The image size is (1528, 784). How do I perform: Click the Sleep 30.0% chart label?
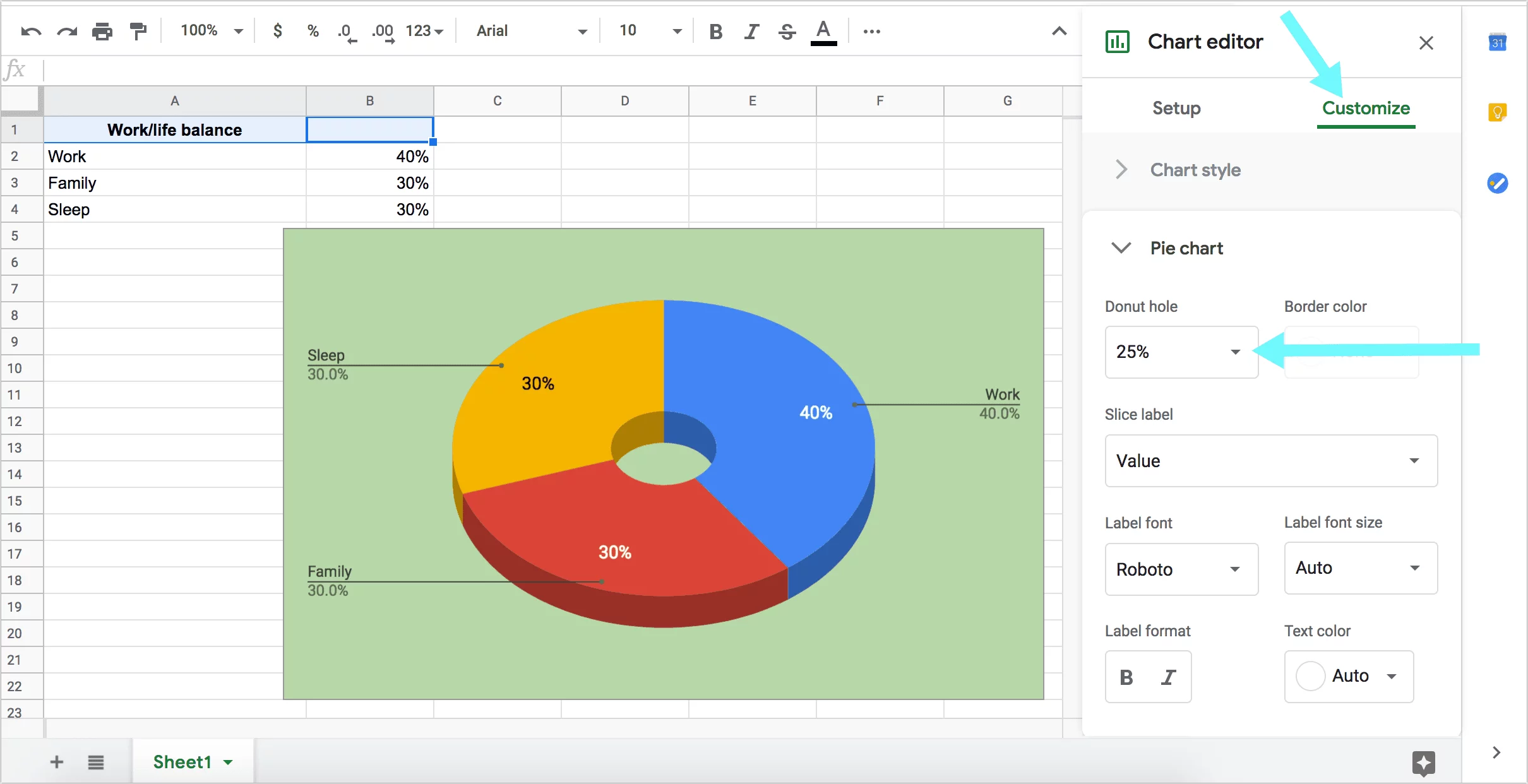(x=328, y=365)
